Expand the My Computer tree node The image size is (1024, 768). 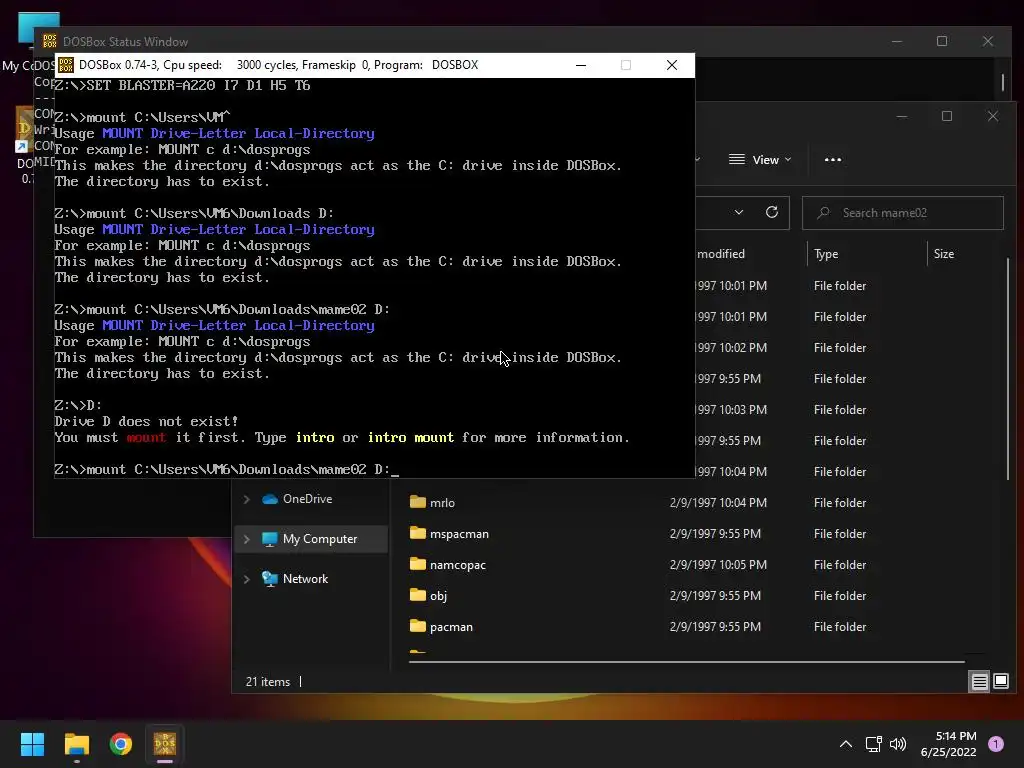(x=246, y=539)
